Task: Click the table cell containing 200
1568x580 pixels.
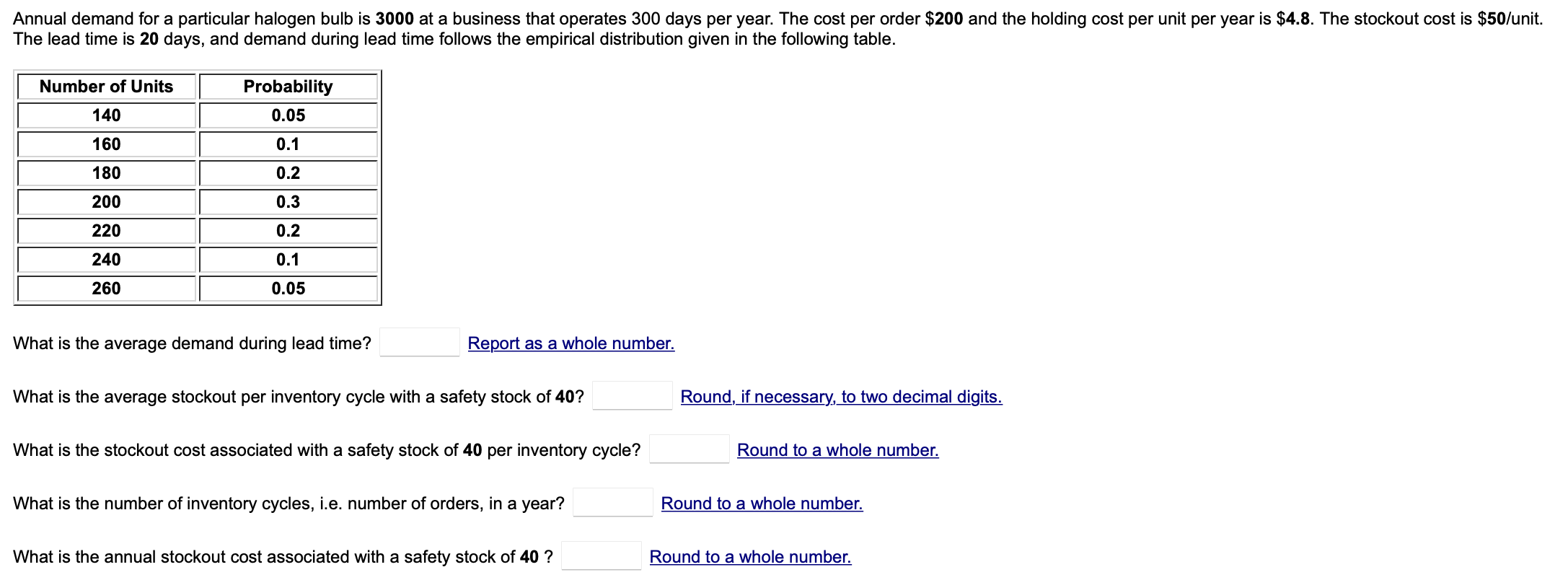Action: click(107, 202)
